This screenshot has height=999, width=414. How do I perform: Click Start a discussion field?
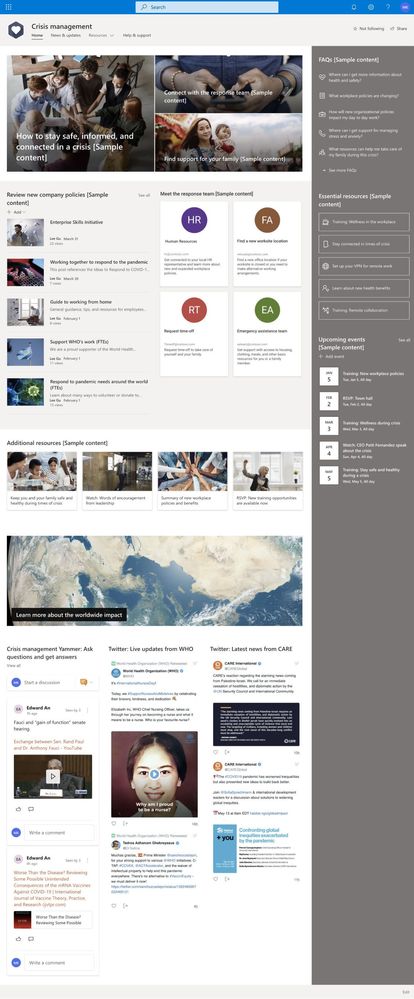42,682
